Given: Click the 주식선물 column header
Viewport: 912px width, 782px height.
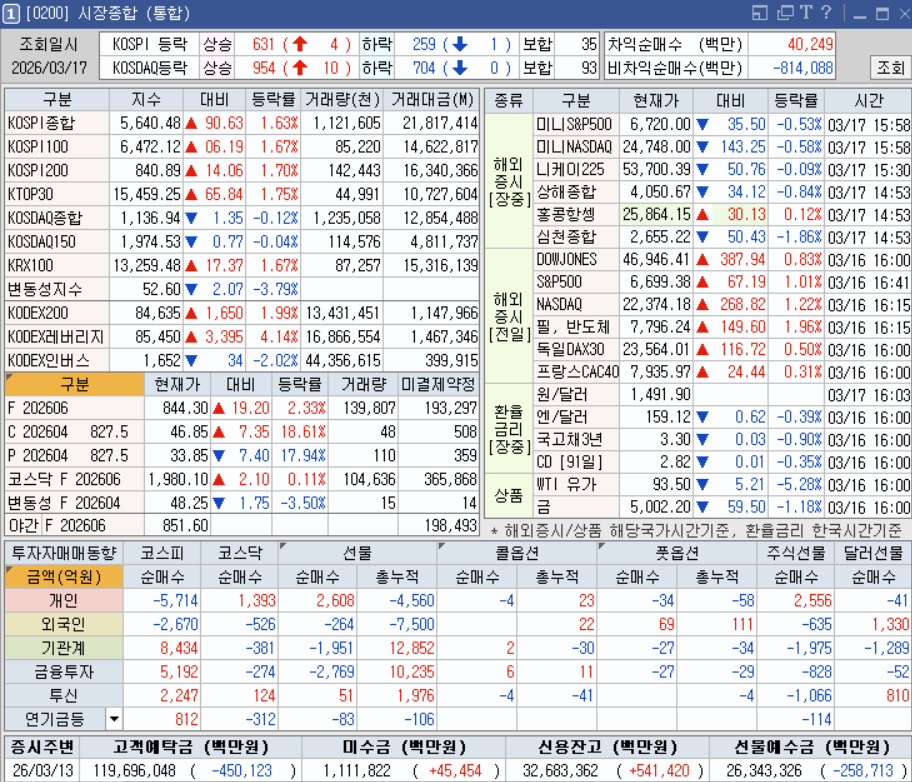Looking at the screenshot, I should pyautogui.click(x=795, y=553).
